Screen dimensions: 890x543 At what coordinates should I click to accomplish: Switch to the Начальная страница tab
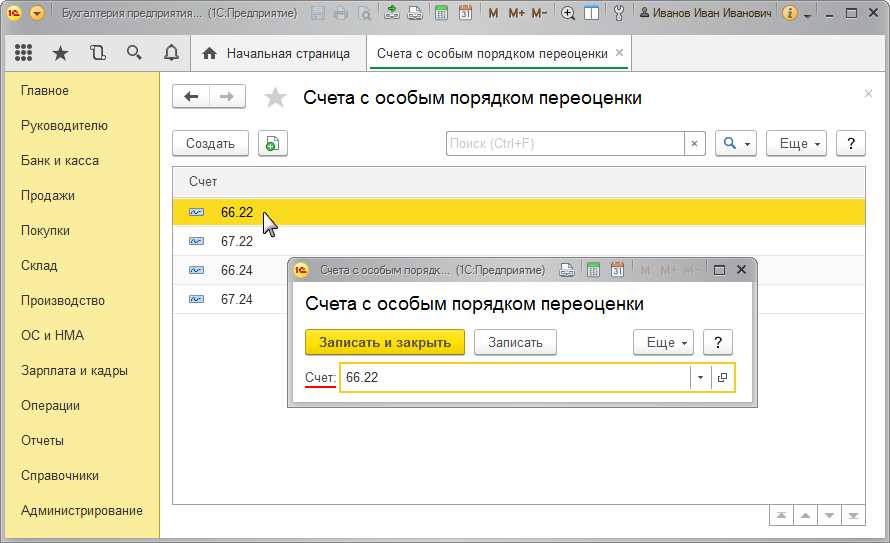(277, 53)
